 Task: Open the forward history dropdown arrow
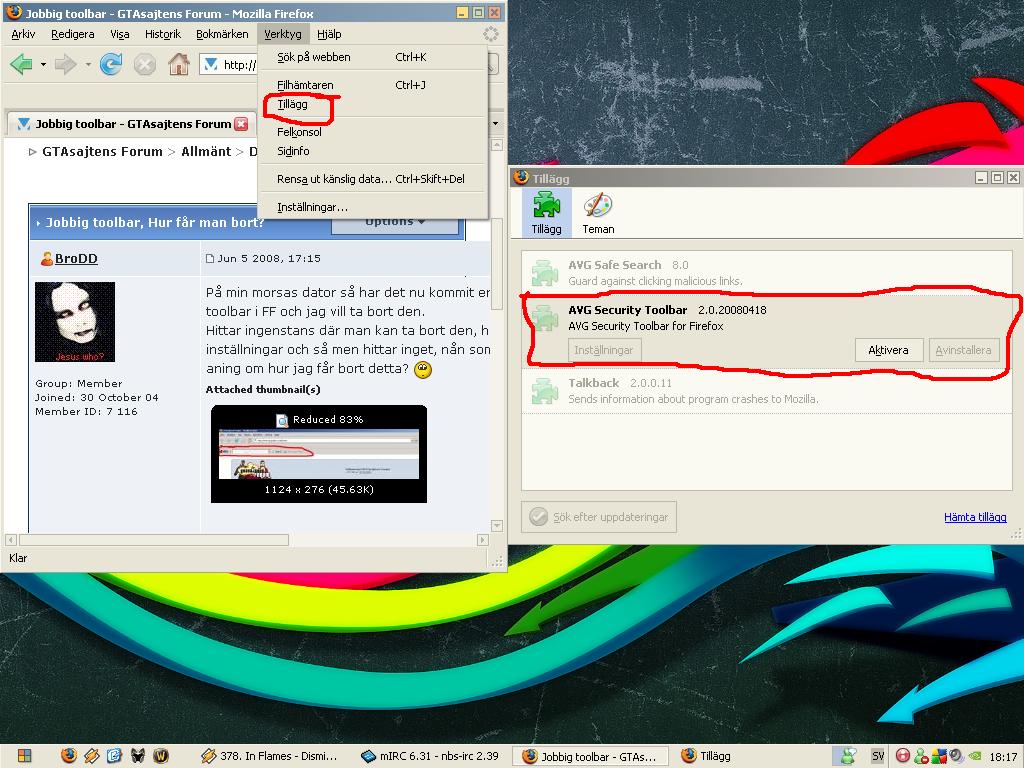tap(88, 65)
